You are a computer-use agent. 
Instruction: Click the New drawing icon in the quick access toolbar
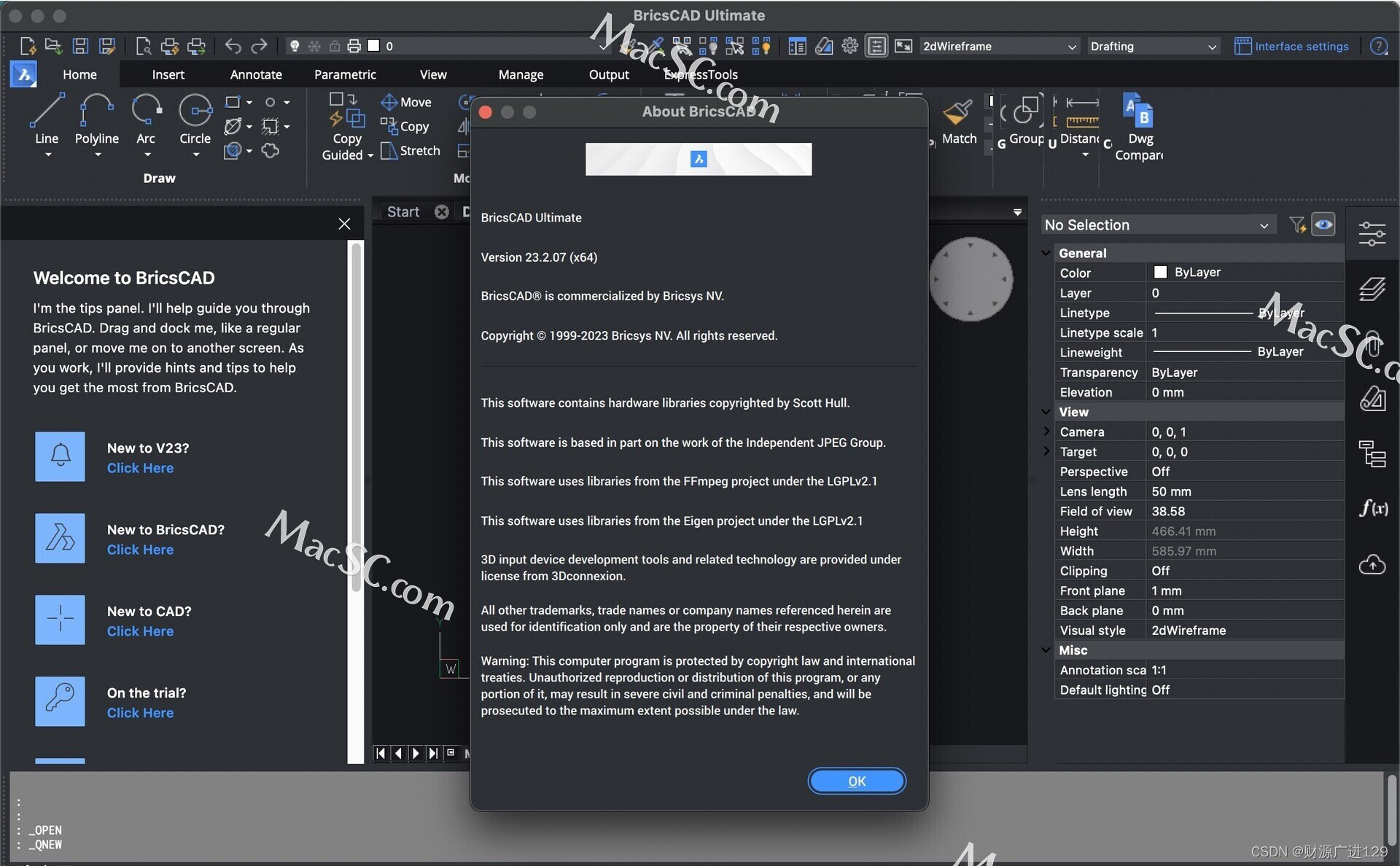tap(28, 46)
